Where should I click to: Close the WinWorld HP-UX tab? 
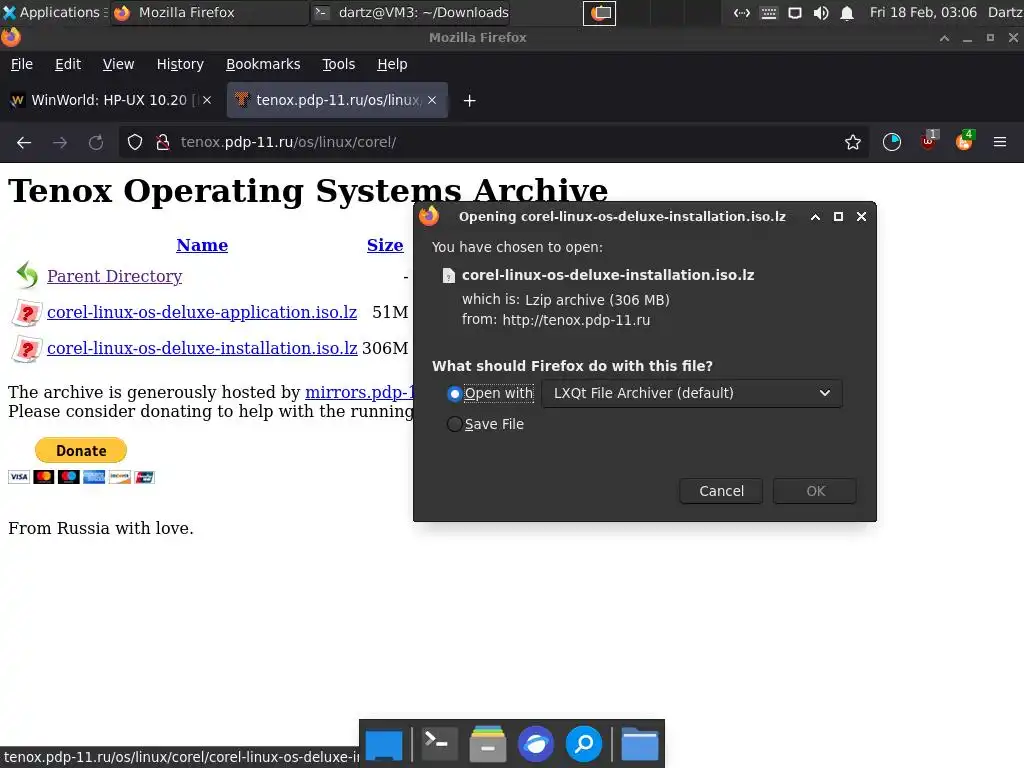click(207, 100)
